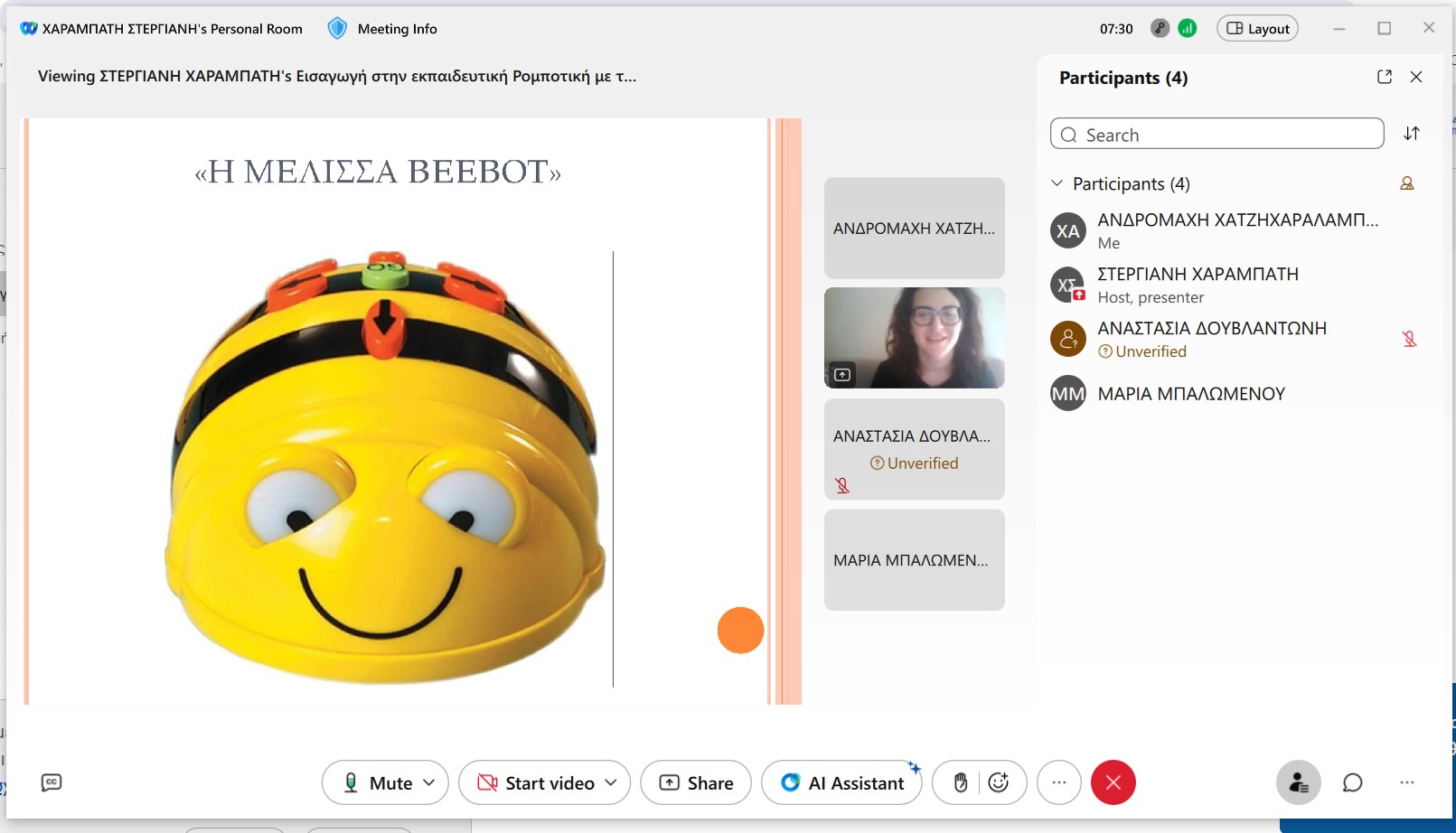Click the end meeting red button

[1113, 782]
